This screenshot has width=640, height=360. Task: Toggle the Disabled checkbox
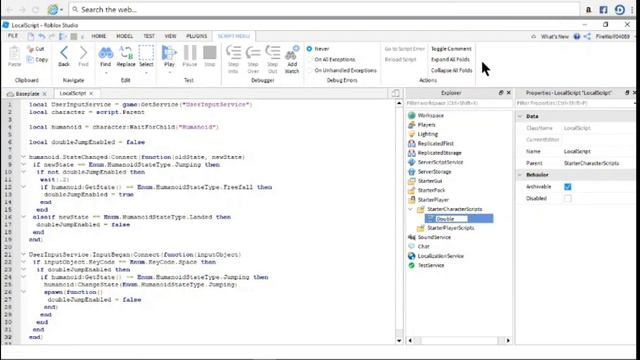(568, 198)
